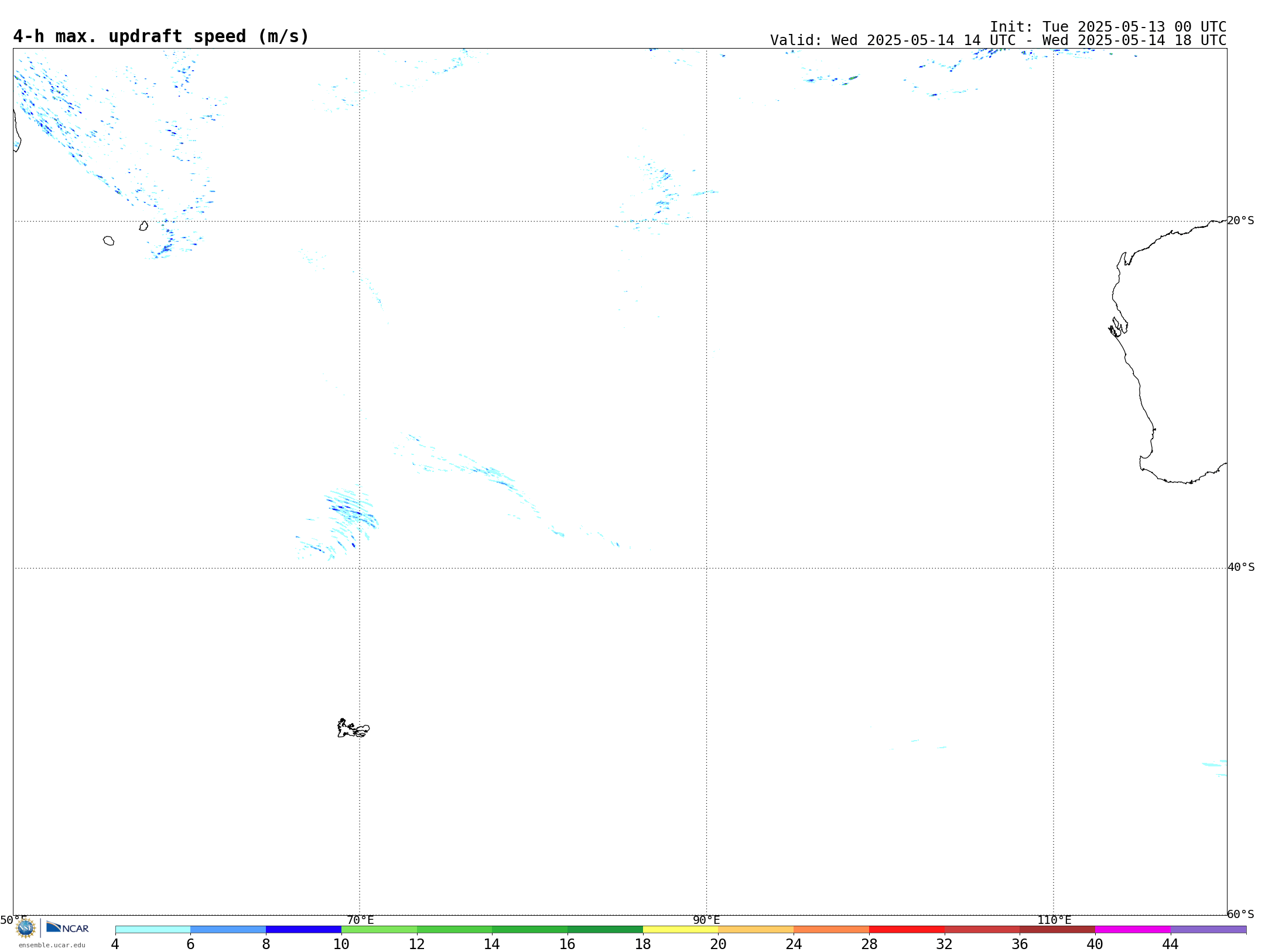The image size is (1265, 952).
Task: Click the Mauritius island outline
Action: [143, 226]
